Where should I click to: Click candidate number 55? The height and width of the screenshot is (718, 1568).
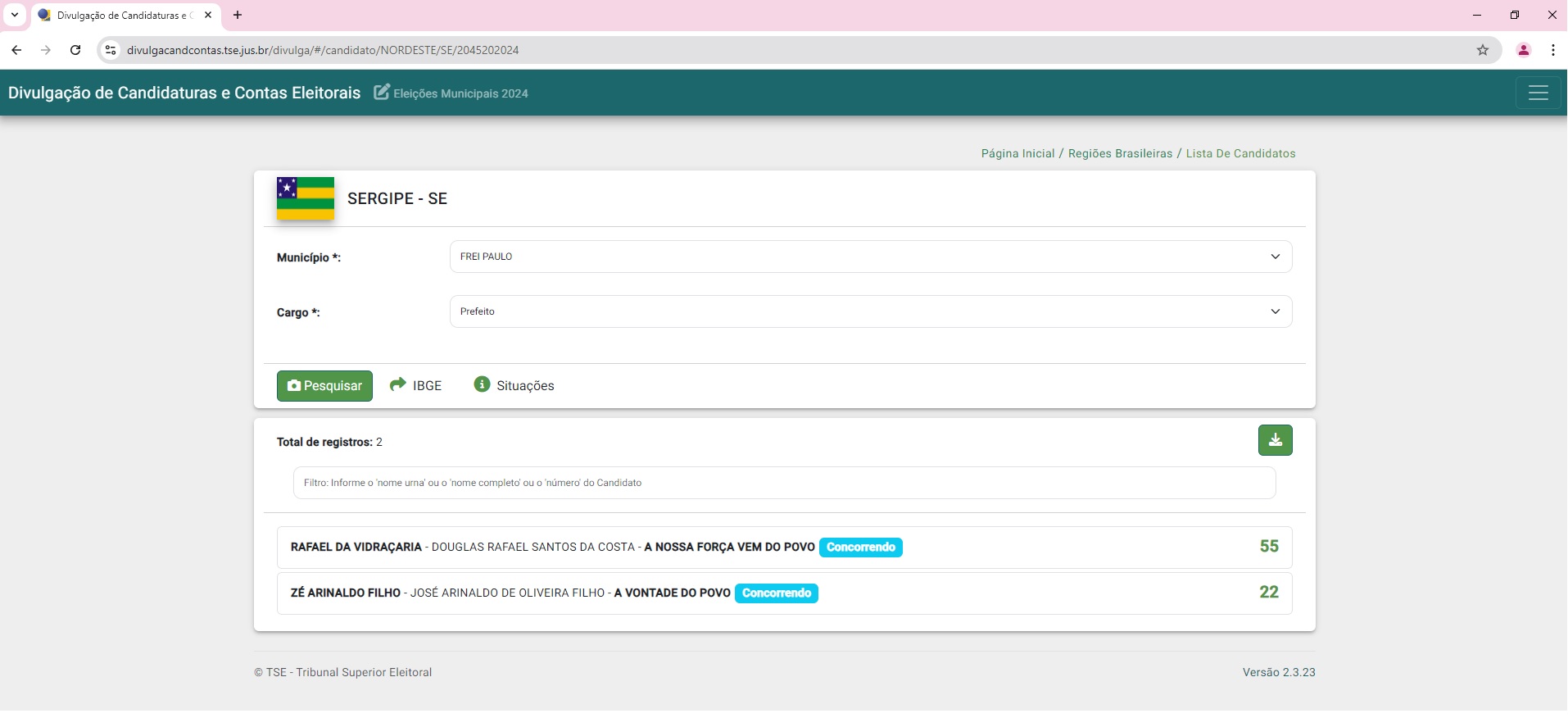tap(1269, 547)
